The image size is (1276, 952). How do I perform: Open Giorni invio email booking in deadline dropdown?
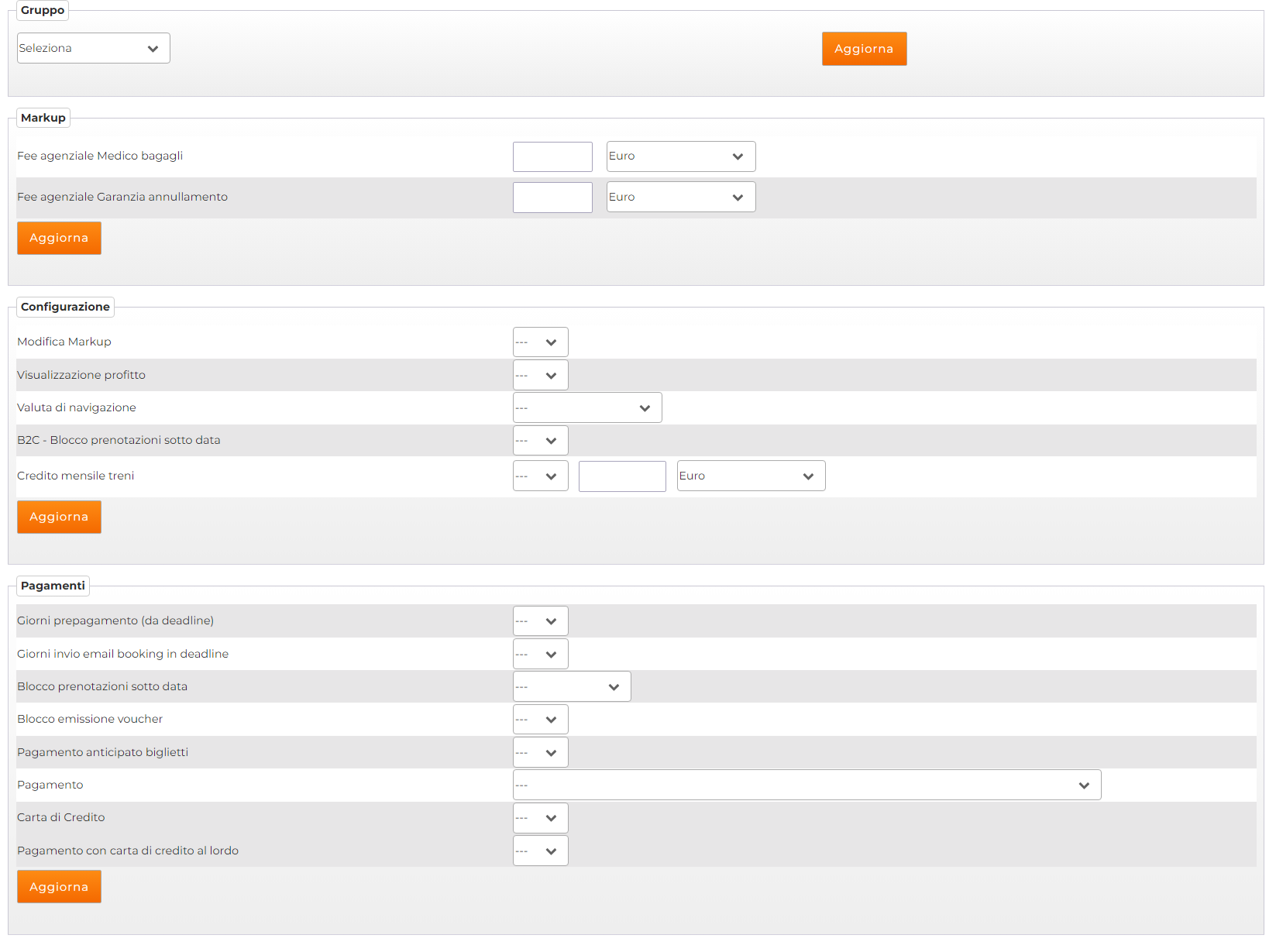tap(540, 654)
